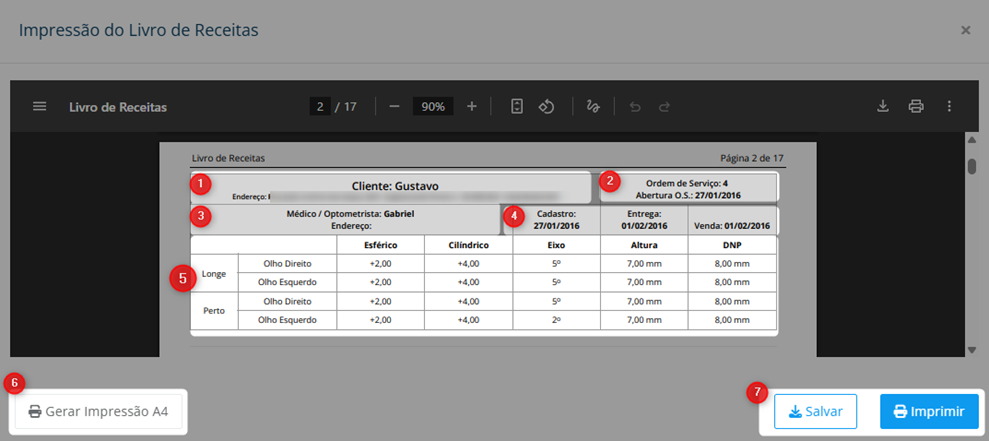Zoom out with the minus icon
This screenshot has height=441, width=989.
(395, 107)
